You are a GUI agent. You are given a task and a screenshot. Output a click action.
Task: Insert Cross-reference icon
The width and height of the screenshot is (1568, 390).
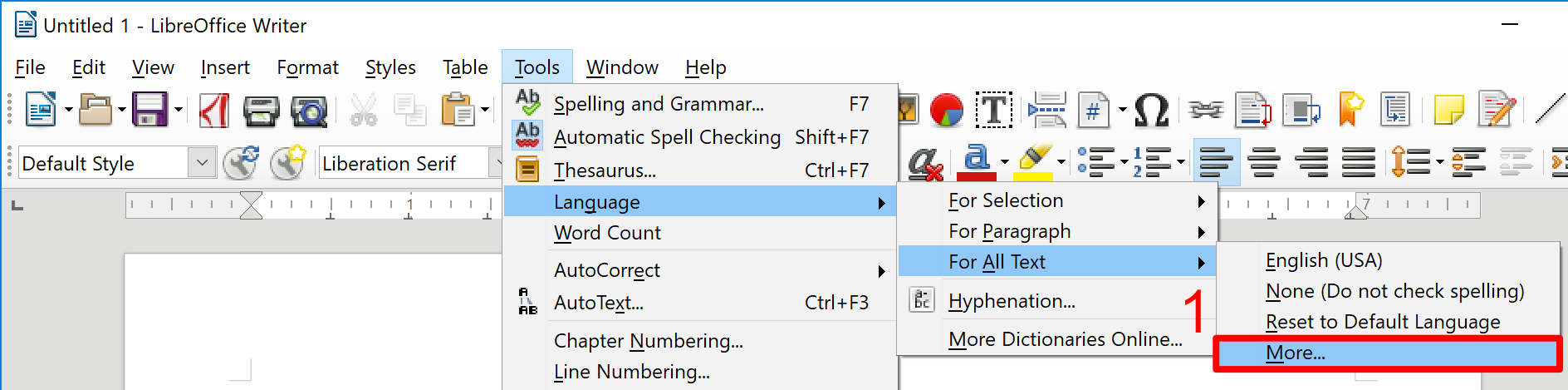tap(1397, 110)
